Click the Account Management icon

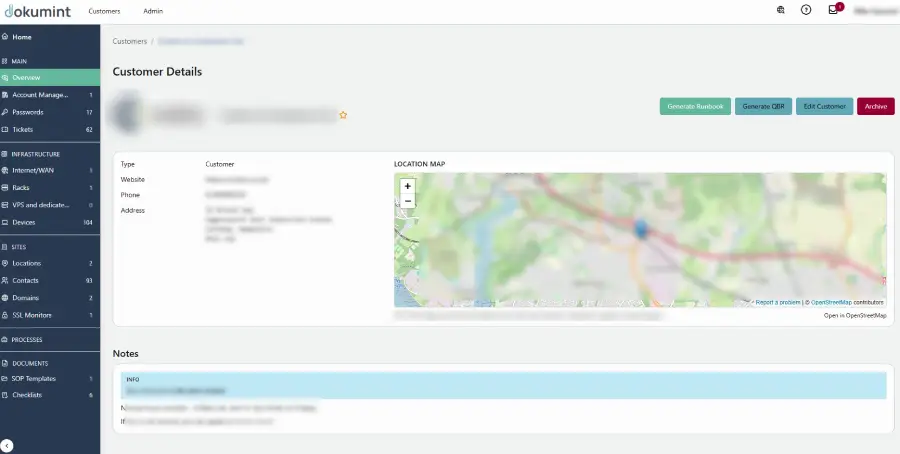[5, 95]
